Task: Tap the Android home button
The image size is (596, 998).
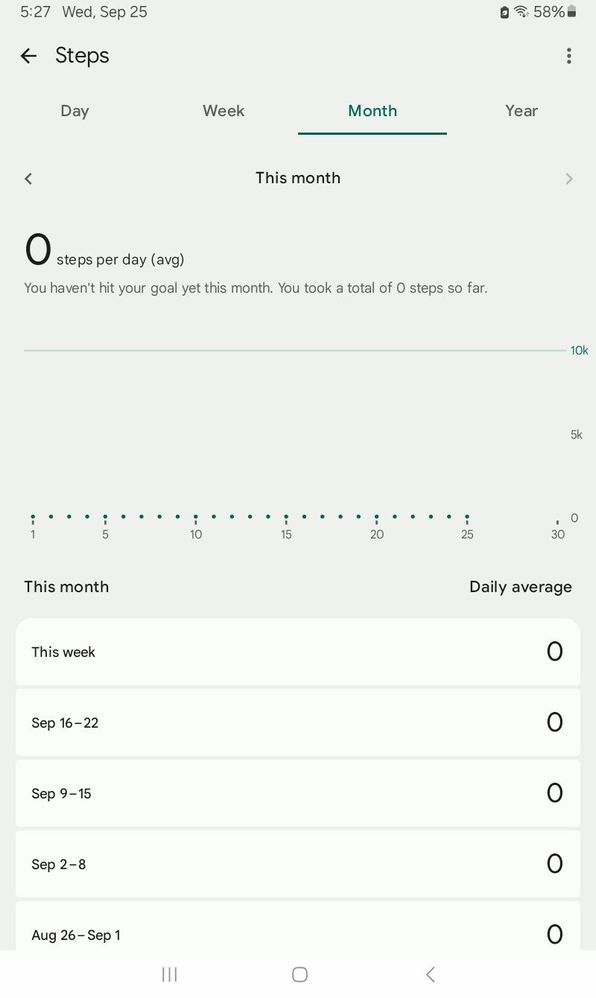Action: (299, 974)
